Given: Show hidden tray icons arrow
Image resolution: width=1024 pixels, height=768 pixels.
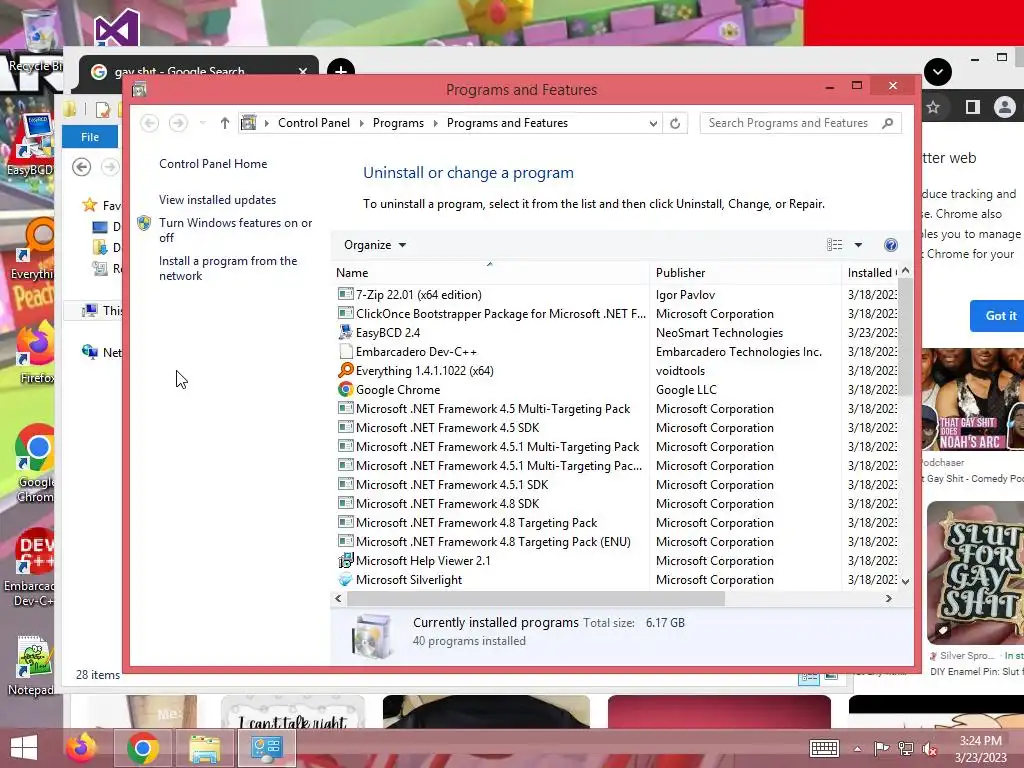Looking at the screenshot, I should pyautogui.click(x=857, y=748).
